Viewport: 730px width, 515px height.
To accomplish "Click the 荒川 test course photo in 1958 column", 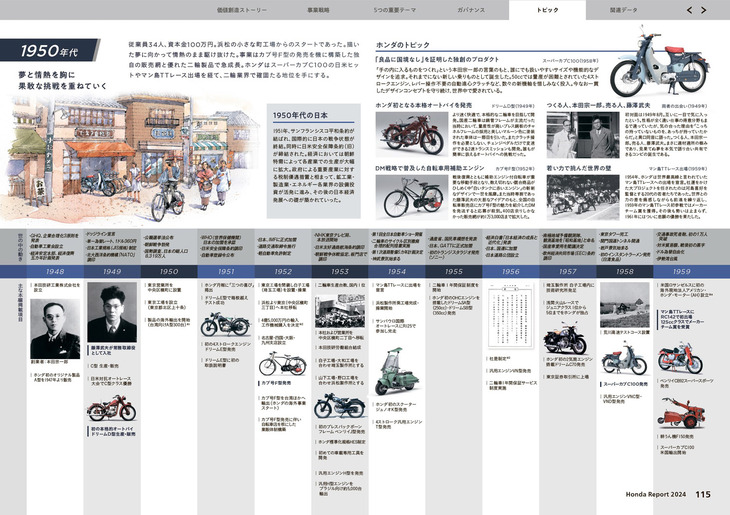I will tap(624, 305).
